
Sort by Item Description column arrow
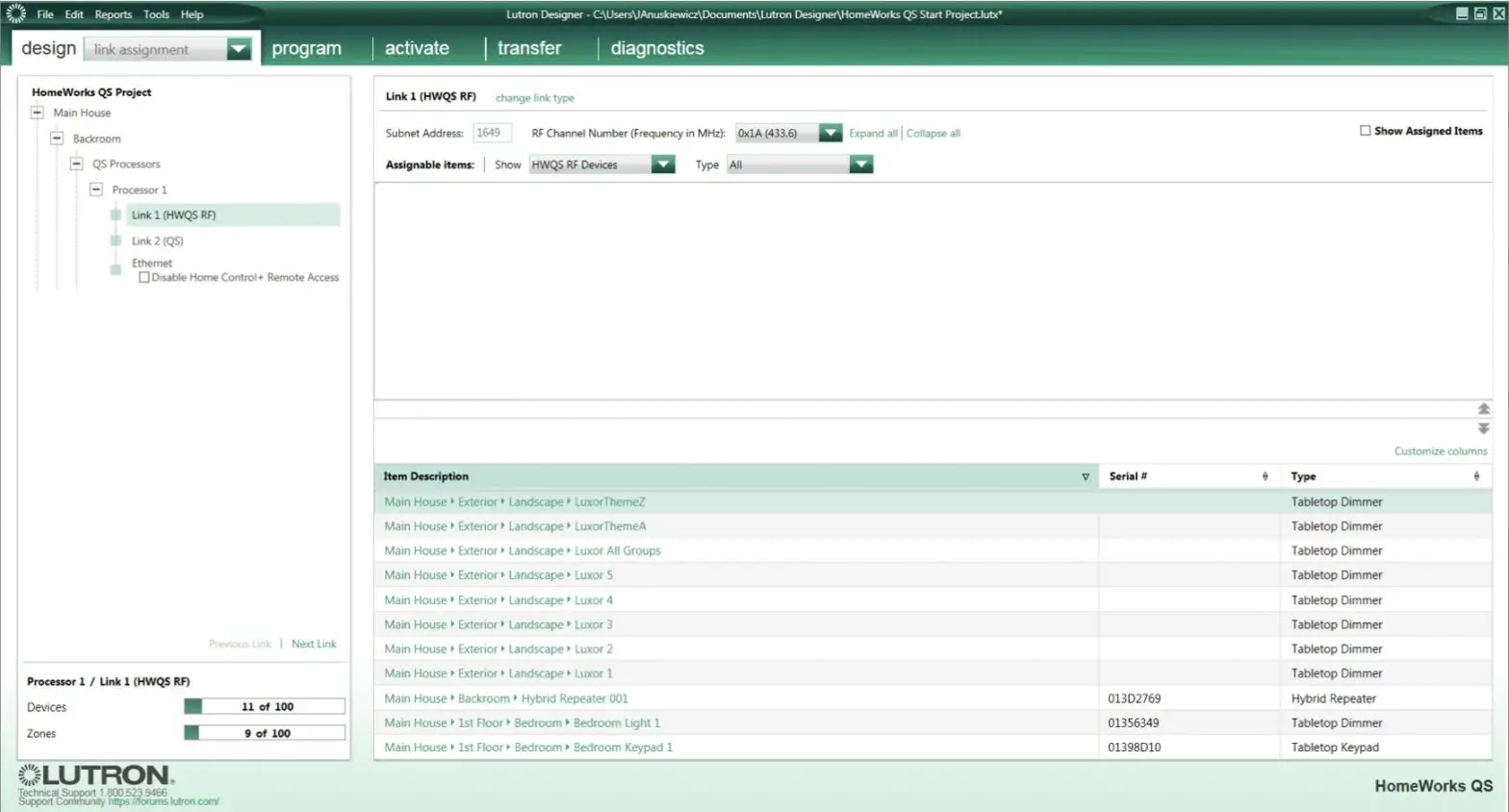coord(1086,476)
